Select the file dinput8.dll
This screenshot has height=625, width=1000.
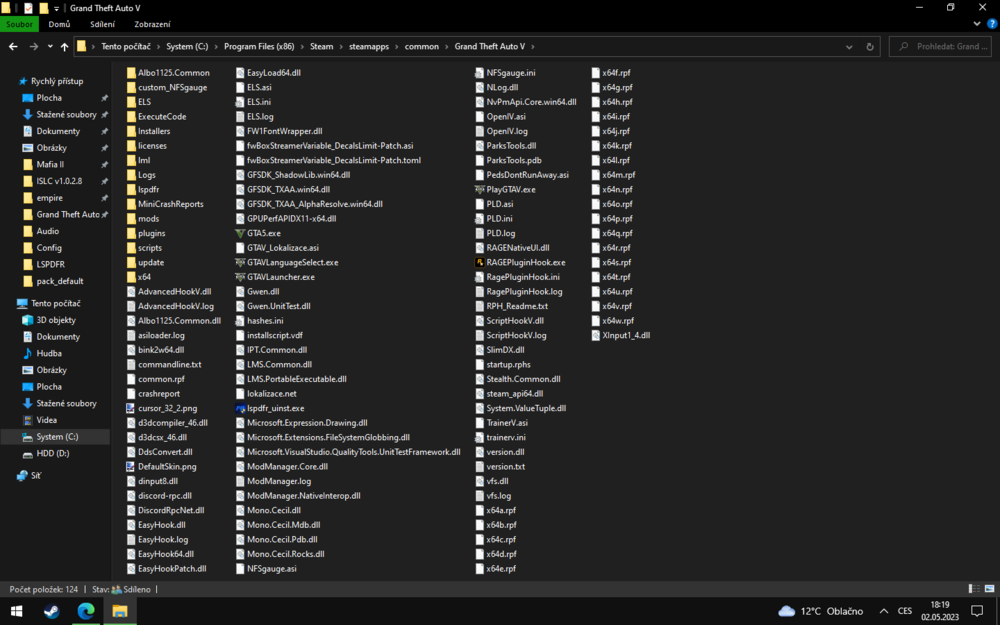[x=158, y=481]
